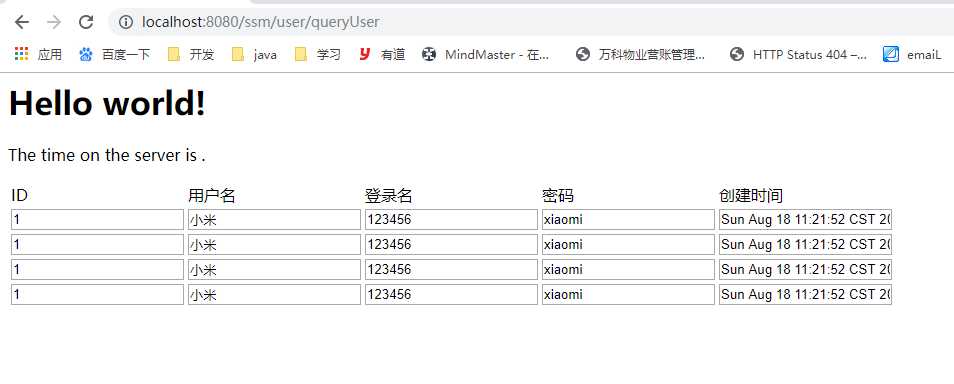Select the 'The time on the server is' text

pos(103,155)
